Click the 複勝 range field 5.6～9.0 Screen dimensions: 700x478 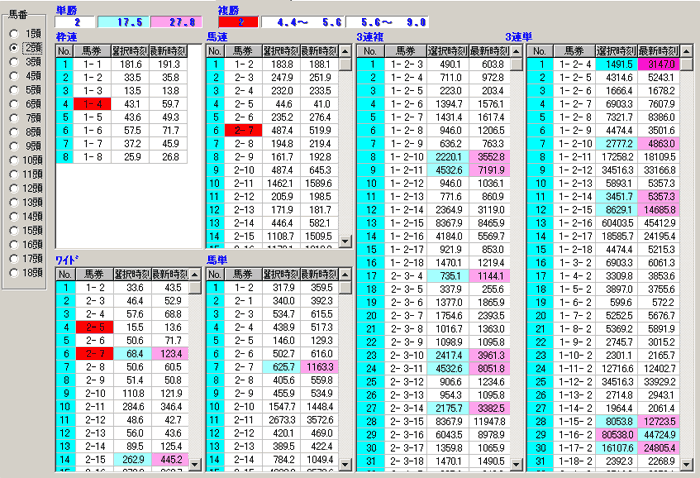pos(387,22)
